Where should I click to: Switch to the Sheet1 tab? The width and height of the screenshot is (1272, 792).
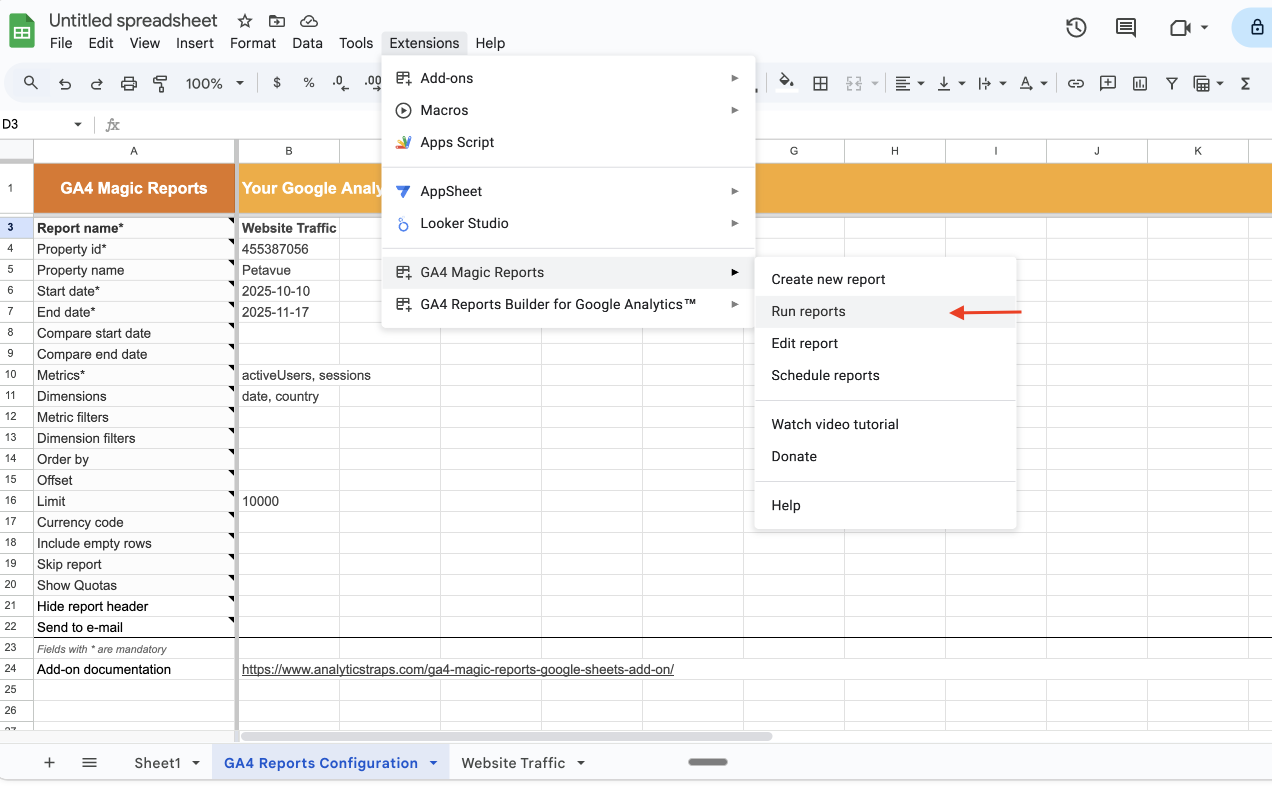(x=158, y=763)
